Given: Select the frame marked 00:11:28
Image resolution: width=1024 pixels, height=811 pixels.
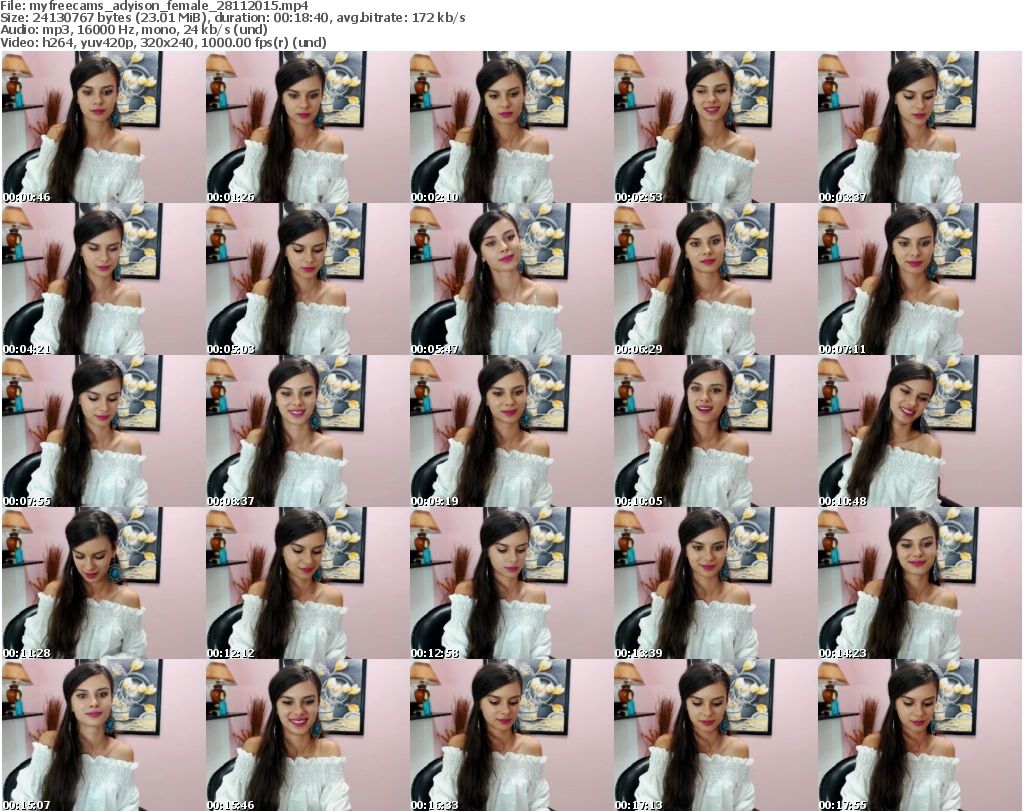Looking at the screenshot, I should tap(103, 584).
